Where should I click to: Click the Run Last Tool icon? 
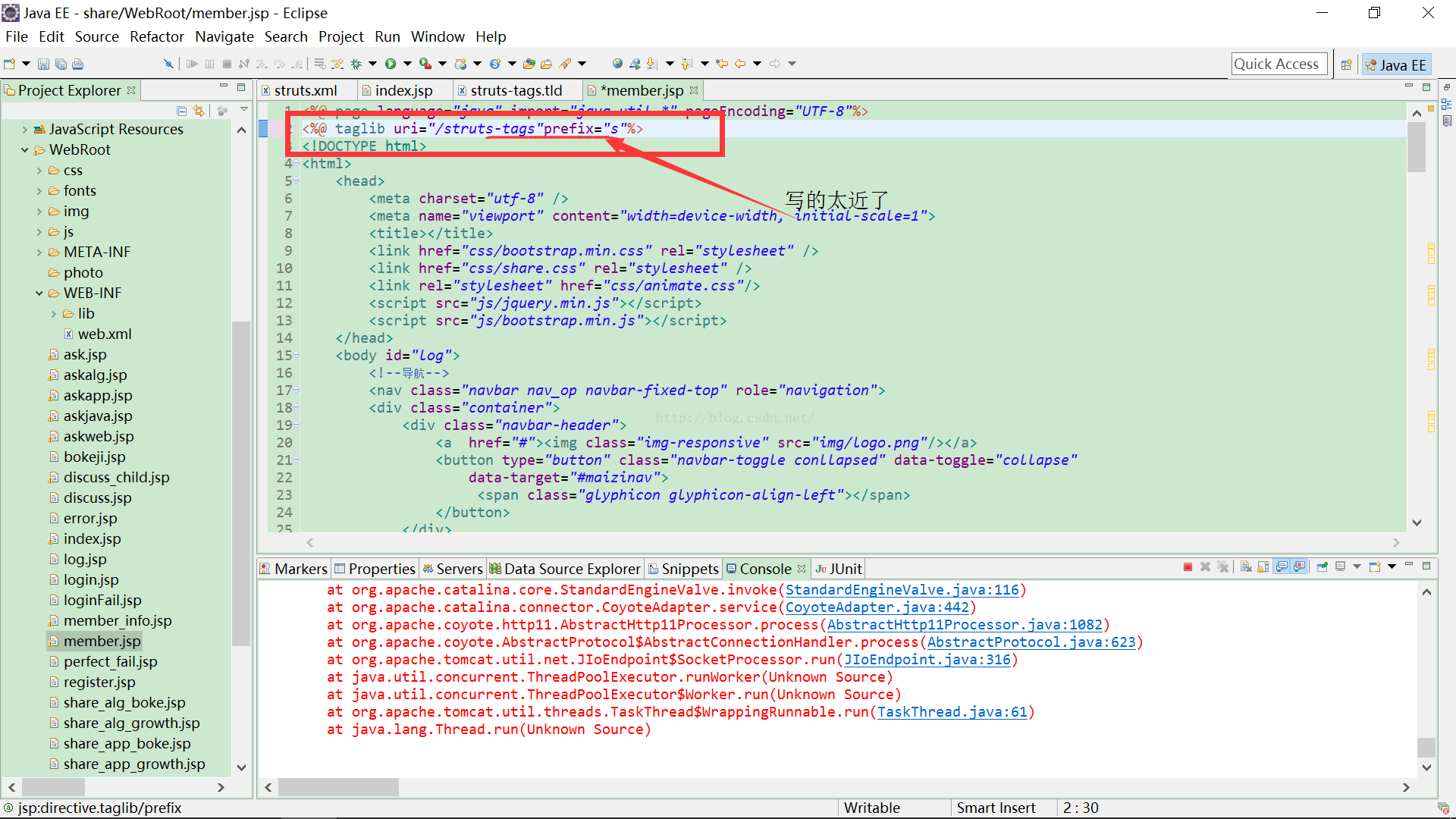tap(425, 64)
